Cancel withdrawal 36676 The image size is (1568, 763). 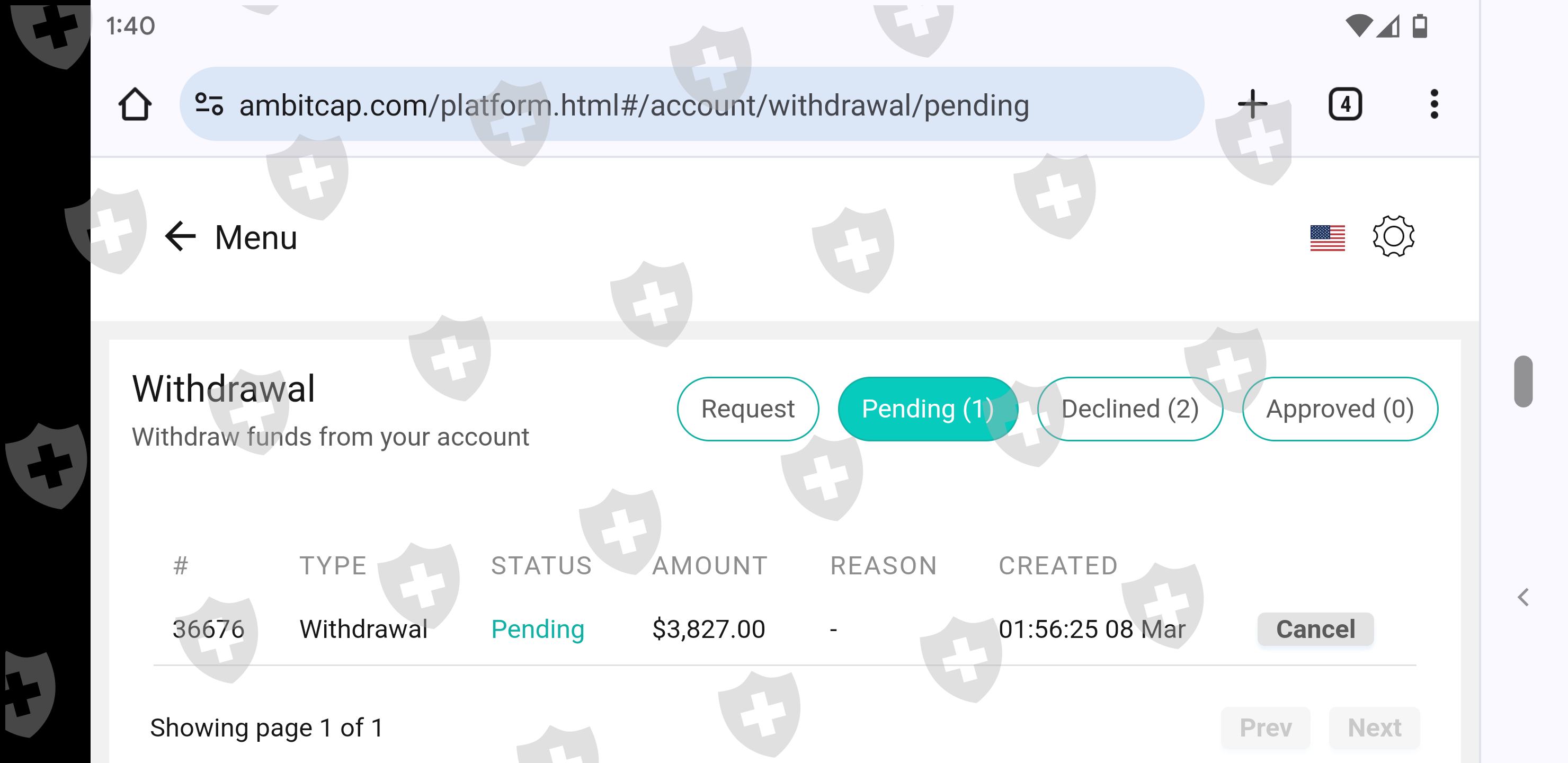1315,629
